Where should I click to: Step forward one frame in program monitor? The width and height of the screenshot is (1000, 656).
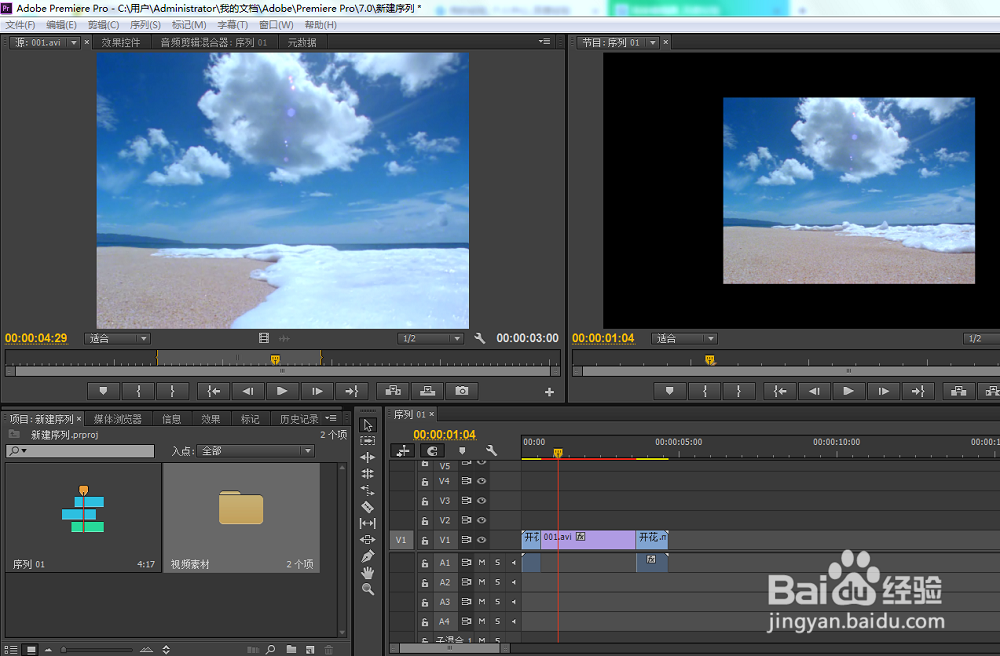[883, 391]
